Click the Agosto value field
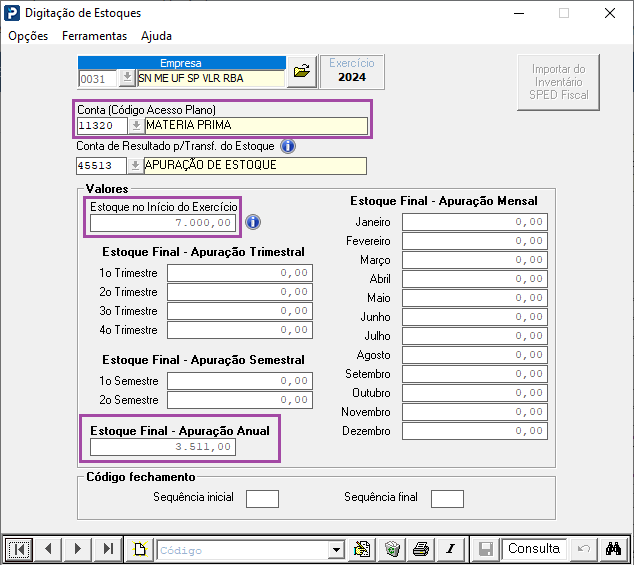Image resolution: width=635 pixels, height=565 pixels. point(475,355)
